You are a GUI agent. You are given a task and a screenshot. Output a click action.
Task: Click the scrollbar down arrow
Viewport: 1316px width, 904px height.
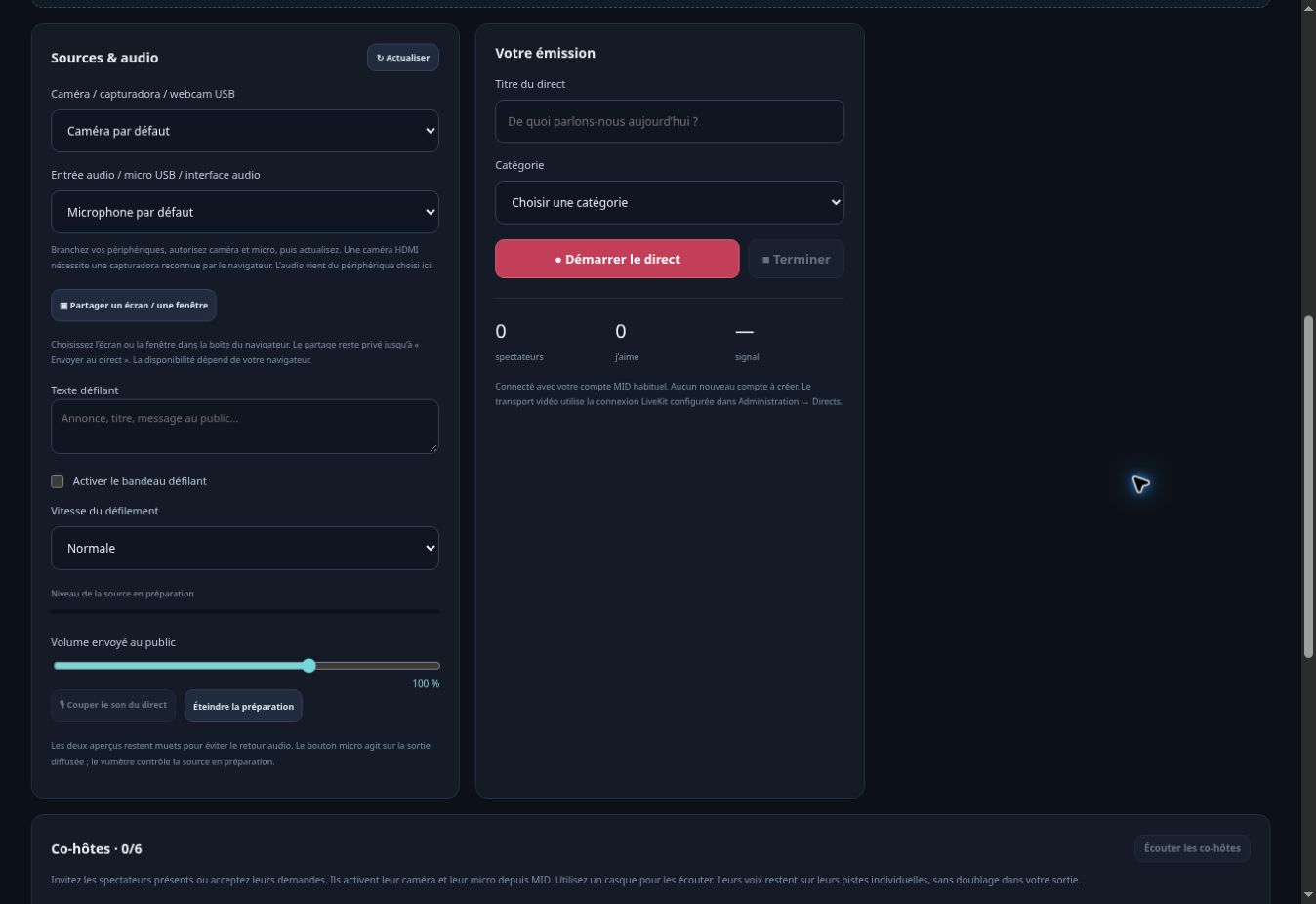click(1308, 895)
